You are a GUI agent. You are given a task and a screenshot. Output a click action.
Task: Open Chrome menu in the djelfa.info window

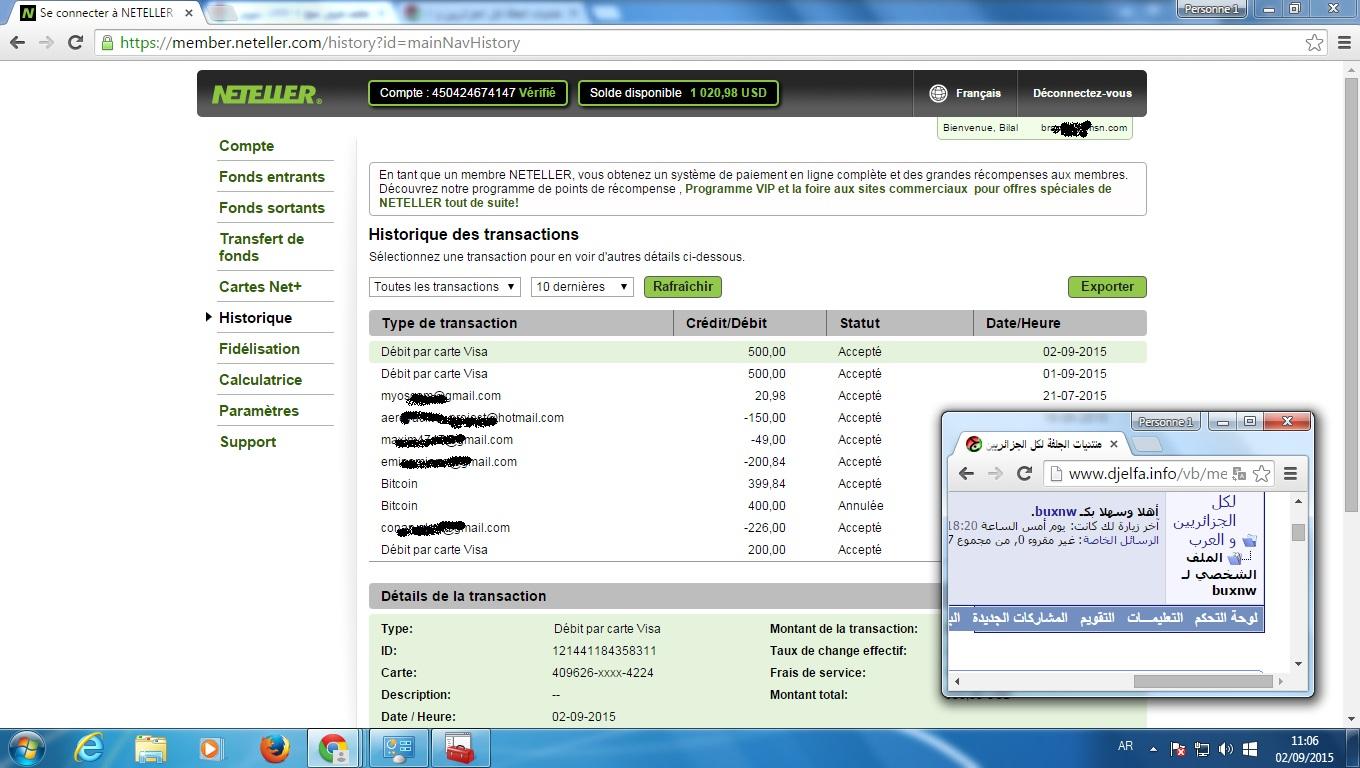[1290, 474]
